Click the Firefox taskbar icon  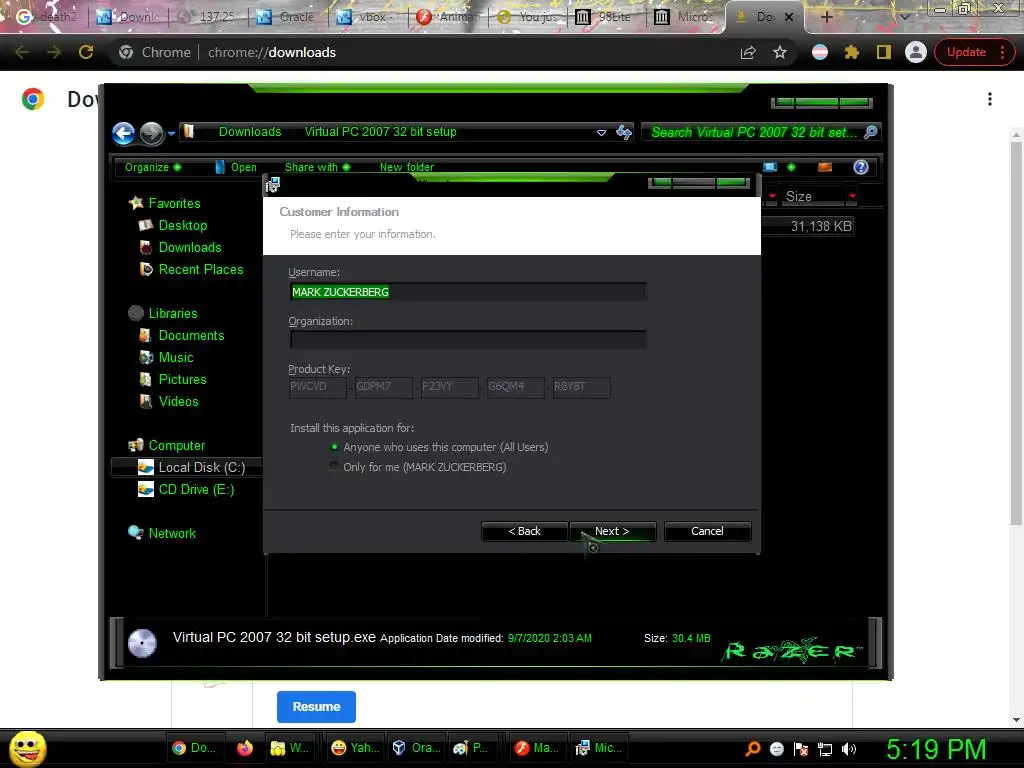click(245, 748)
